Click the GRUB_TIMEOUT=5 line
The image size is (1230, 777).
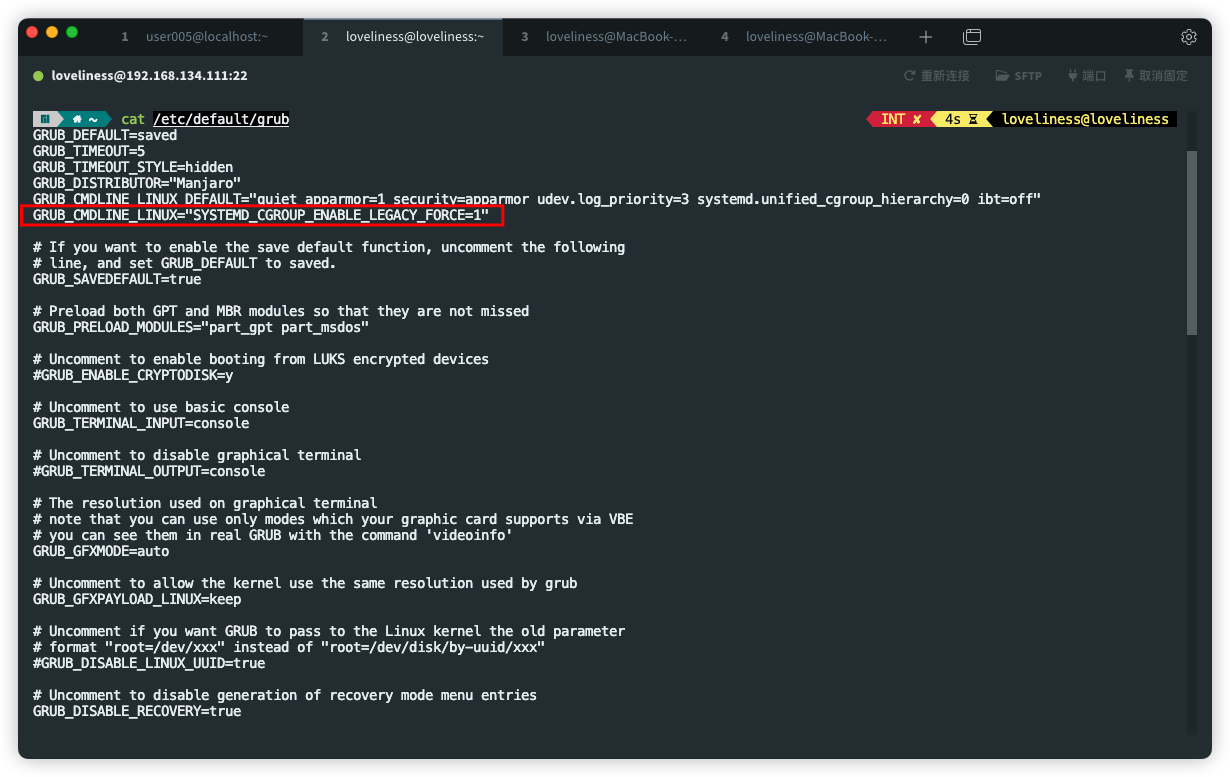[89, 151]
